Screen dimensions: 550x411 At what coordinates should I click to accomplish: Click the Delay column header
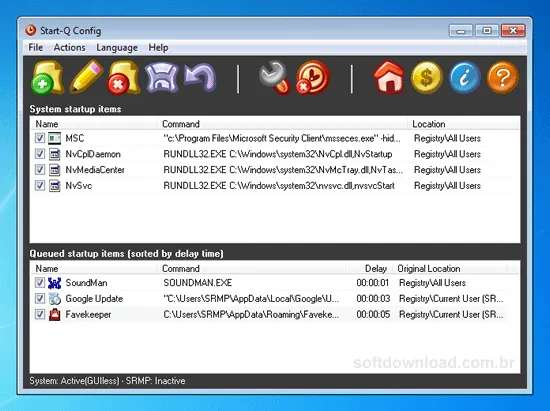[x=369, y=268]
